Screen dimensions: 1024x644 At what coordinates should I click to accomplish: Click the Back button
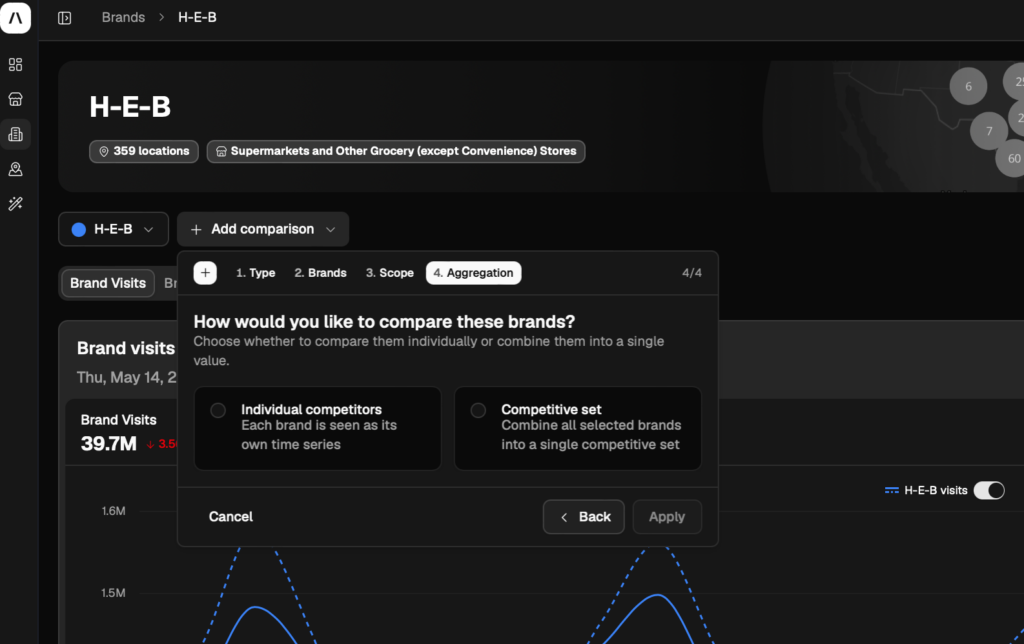pyautogui.click(x=584, y=517)
